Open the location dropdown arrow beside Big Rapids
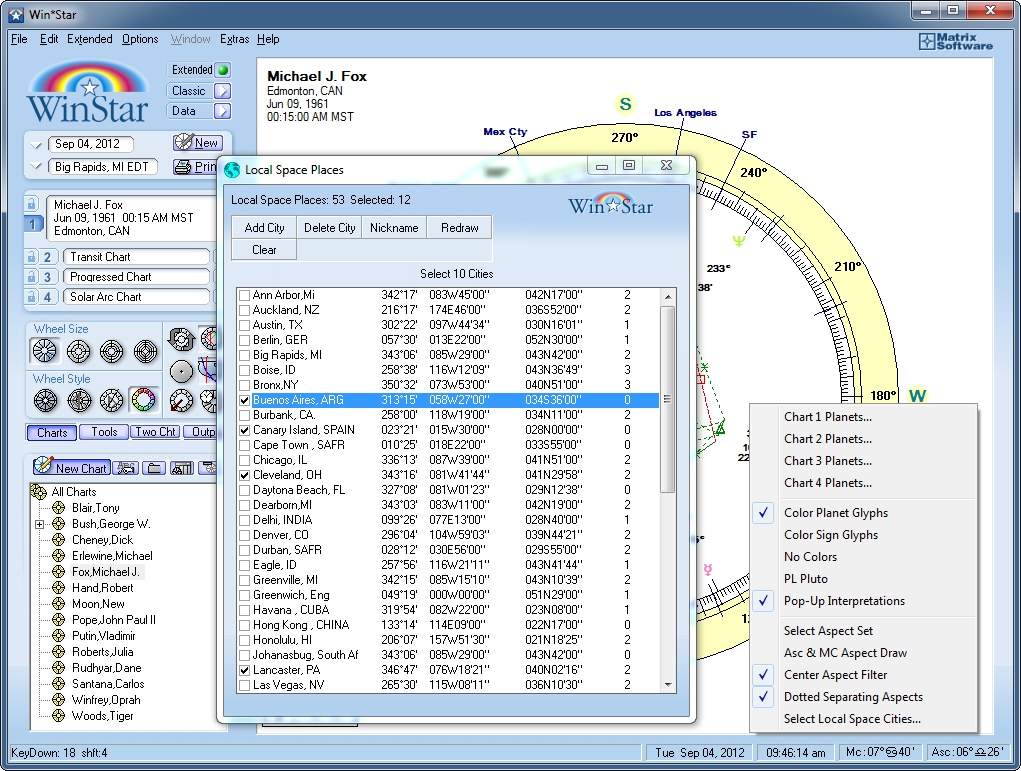The image size is (1021, 771). pos(36,167)
